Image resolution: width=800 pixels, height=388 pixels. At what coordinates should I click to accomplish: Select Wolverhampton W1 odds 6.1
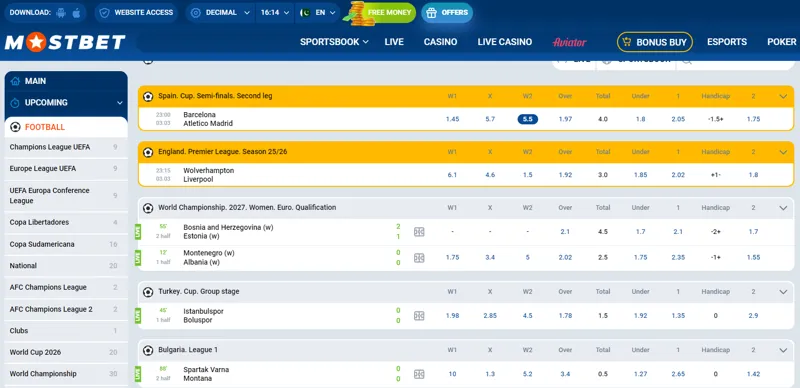pyautogui.click(x=452, y=175)
